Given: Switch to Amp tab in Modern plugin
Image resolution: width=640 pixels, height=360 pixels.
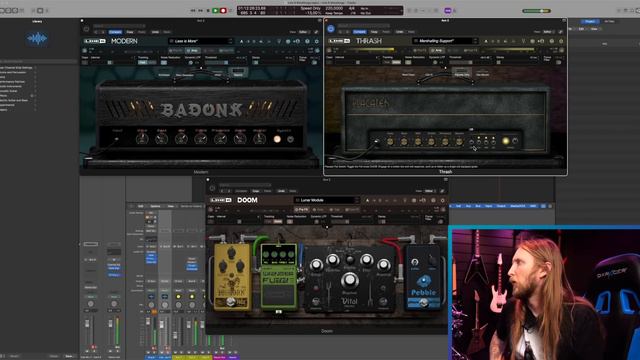Looking at the screenshot, I should coord(193,51).
